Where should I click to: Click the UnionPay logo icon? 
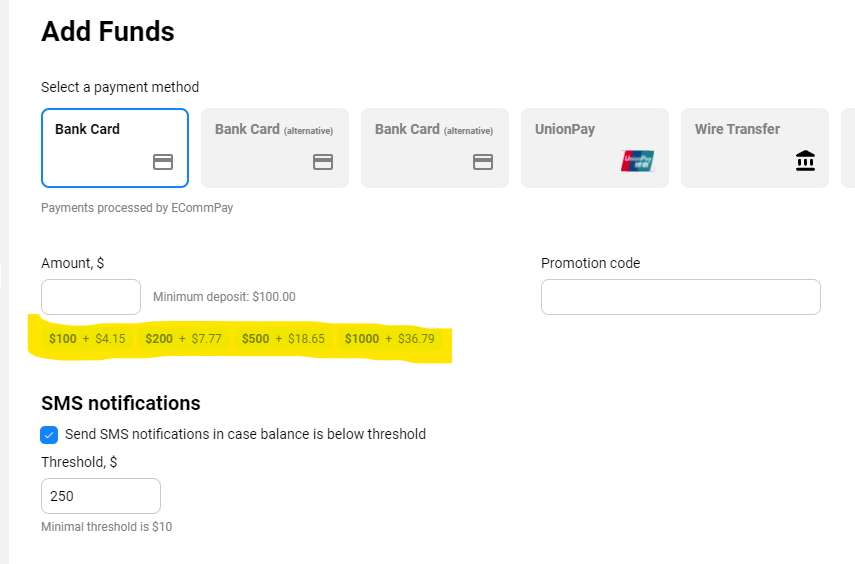(637, 161)
